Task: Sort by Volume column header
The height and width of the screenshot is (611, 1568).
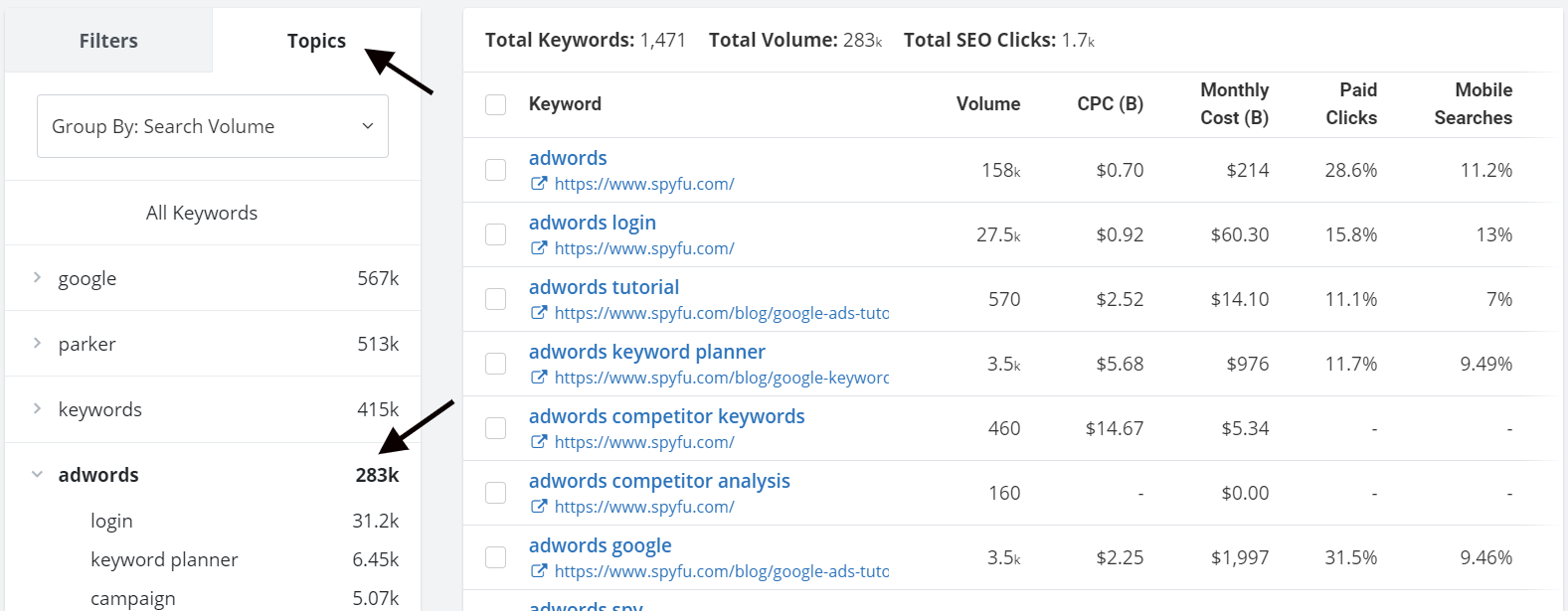Action: click(x=988, y=104)
